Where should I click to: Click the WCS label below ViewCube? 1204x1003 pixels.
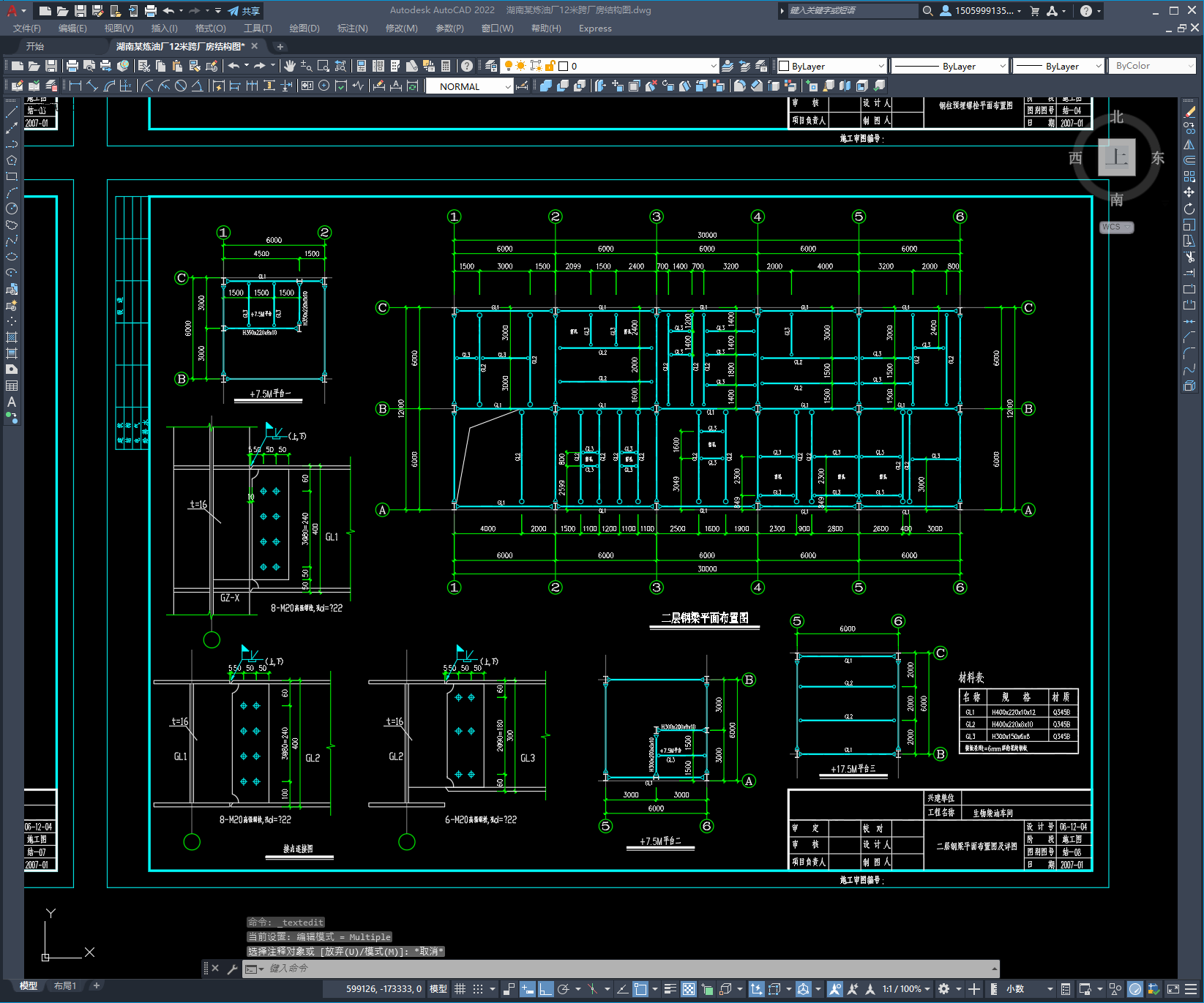(1115, 228)
